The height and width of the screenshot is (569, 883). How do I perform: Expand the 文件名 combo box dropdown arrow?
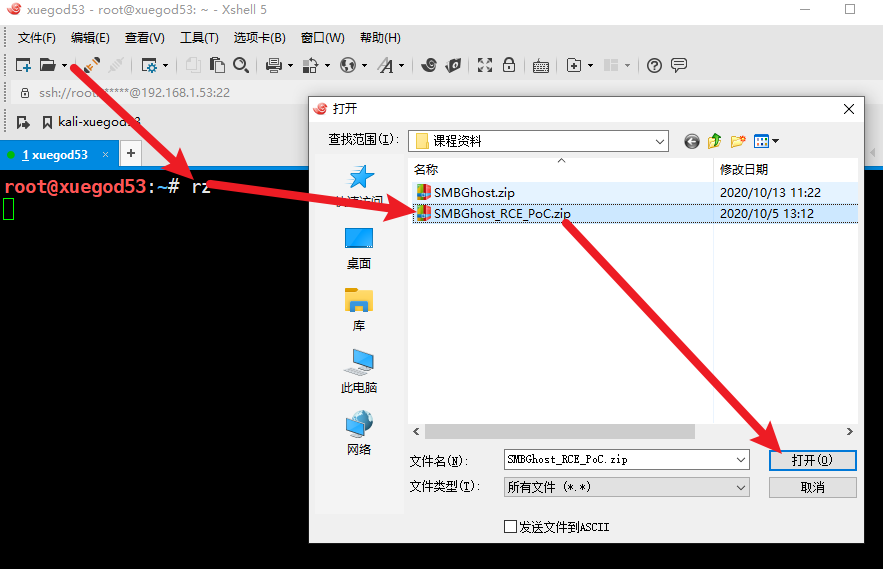point(741,460)
